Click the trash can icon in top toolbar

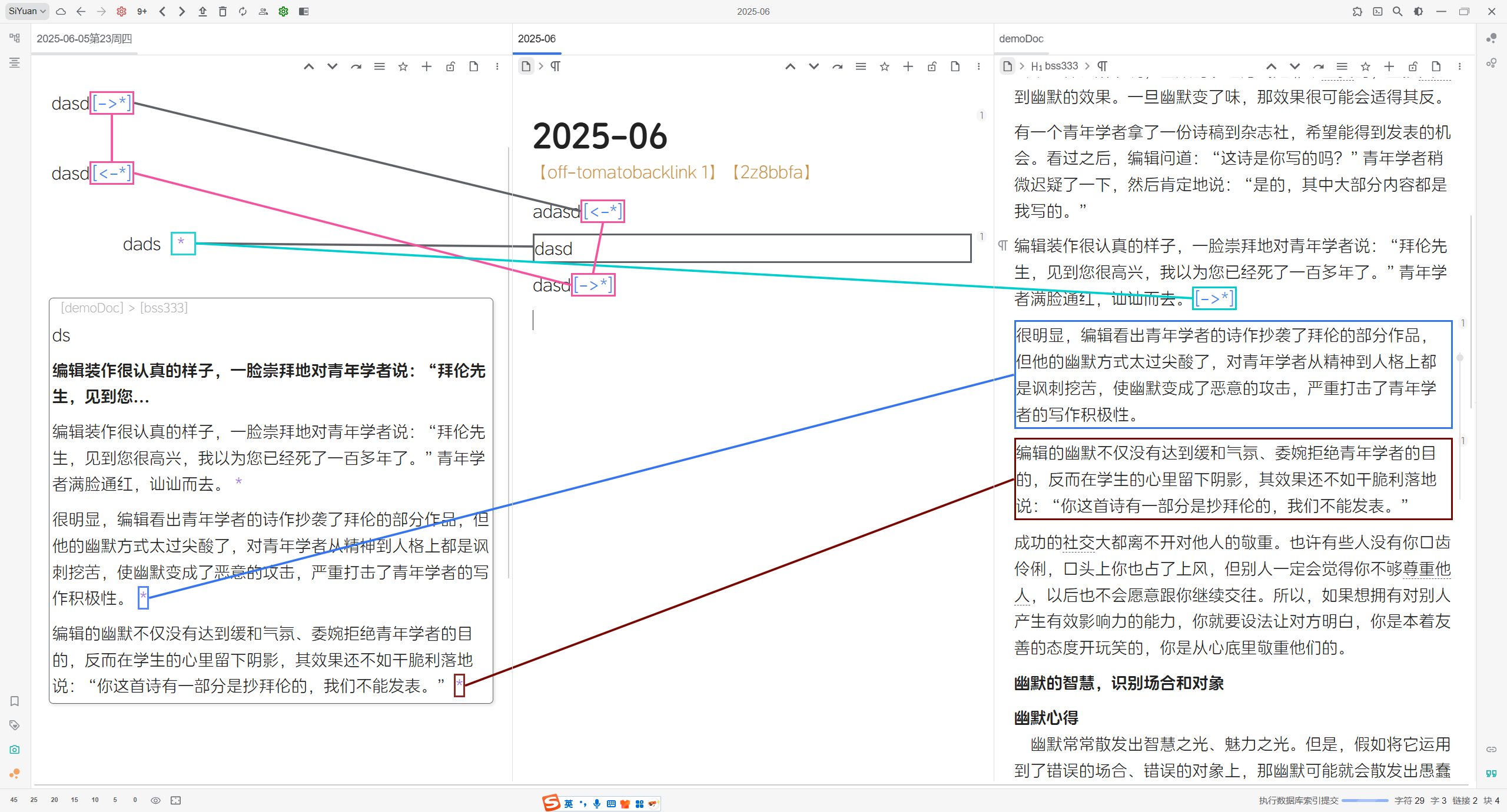[223, 11]
